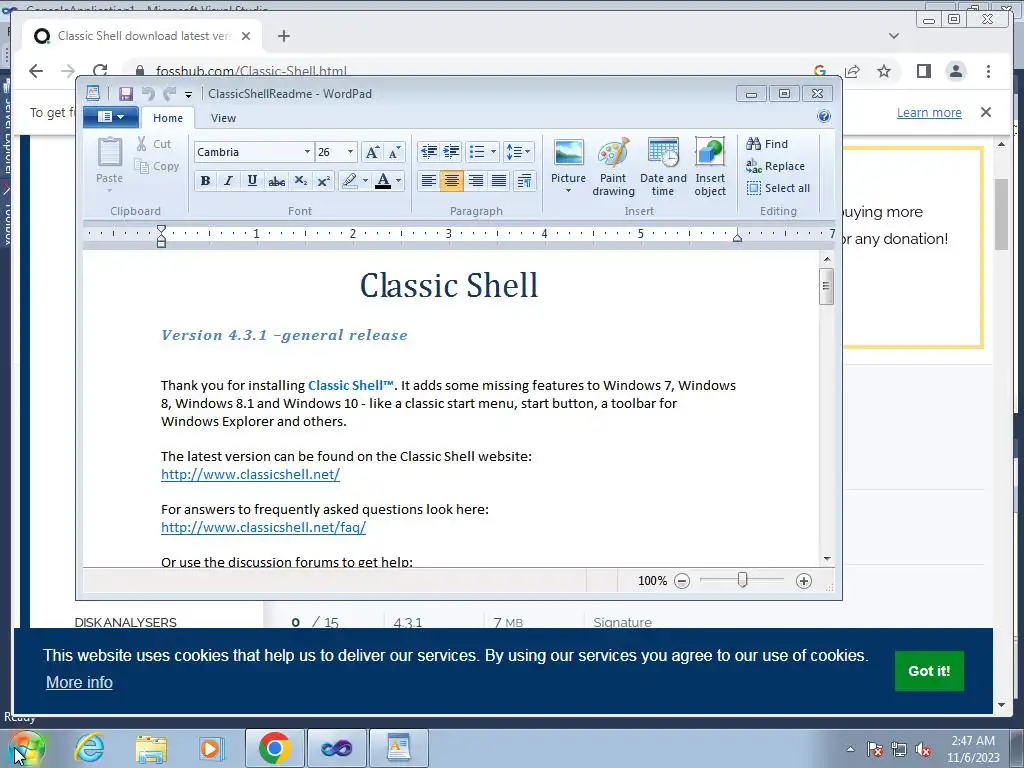This screenshot has width=1024, height=768.
Task: Click the Shrink font button
Action: [394, 152]
